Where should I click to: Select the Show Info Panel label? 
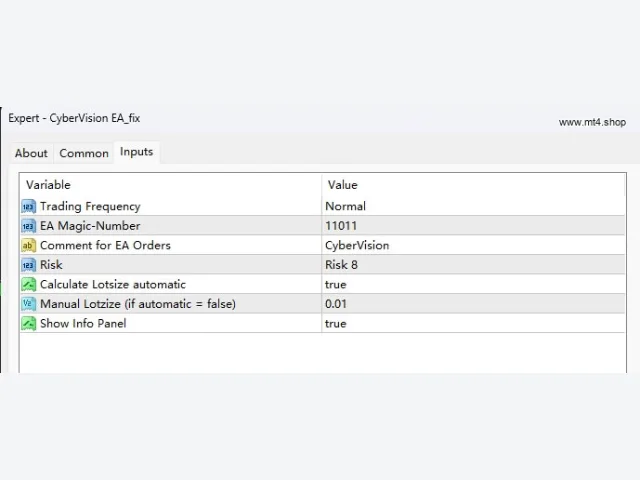click(x=83, y=323)
